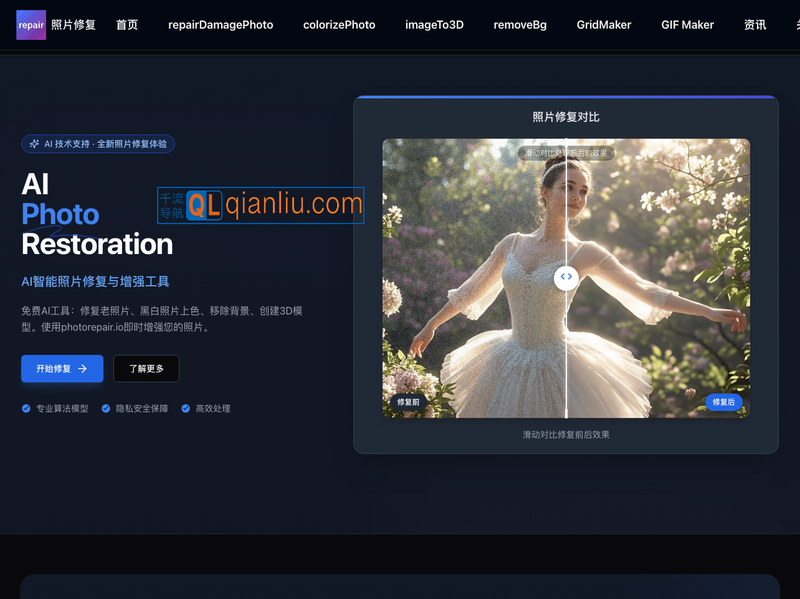Open the GIF Maker page
This screenshot has width=800, height=599.
pos(687,25)
